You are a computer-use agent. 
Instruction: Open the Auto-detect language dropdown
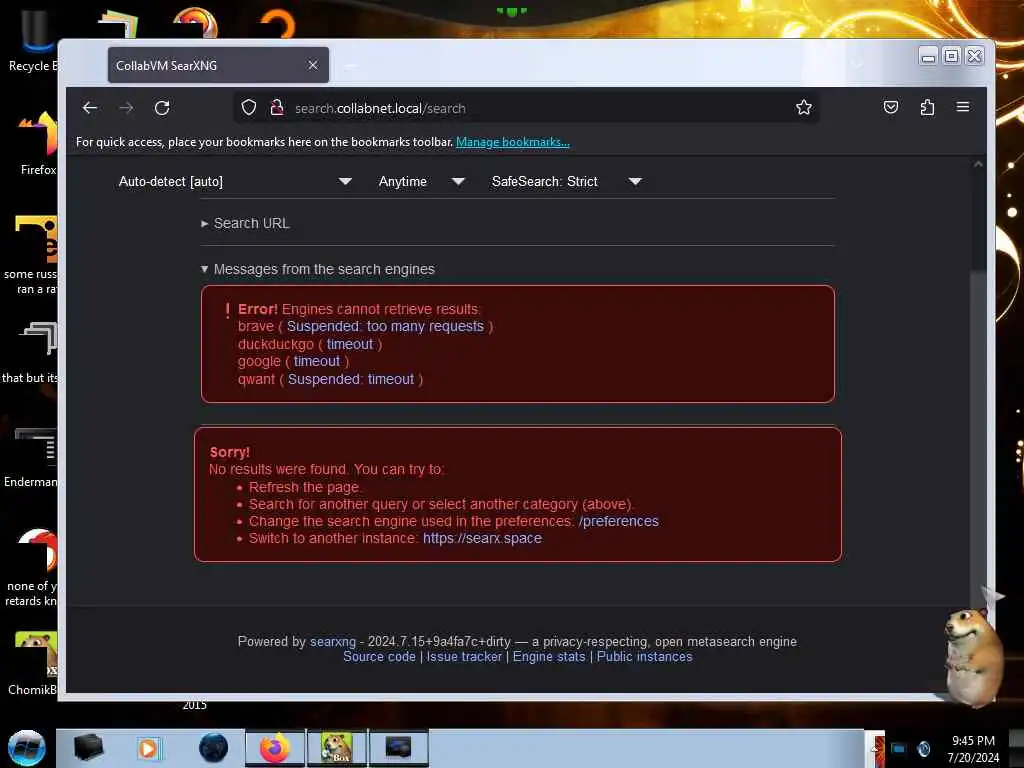tap(235, 182)
